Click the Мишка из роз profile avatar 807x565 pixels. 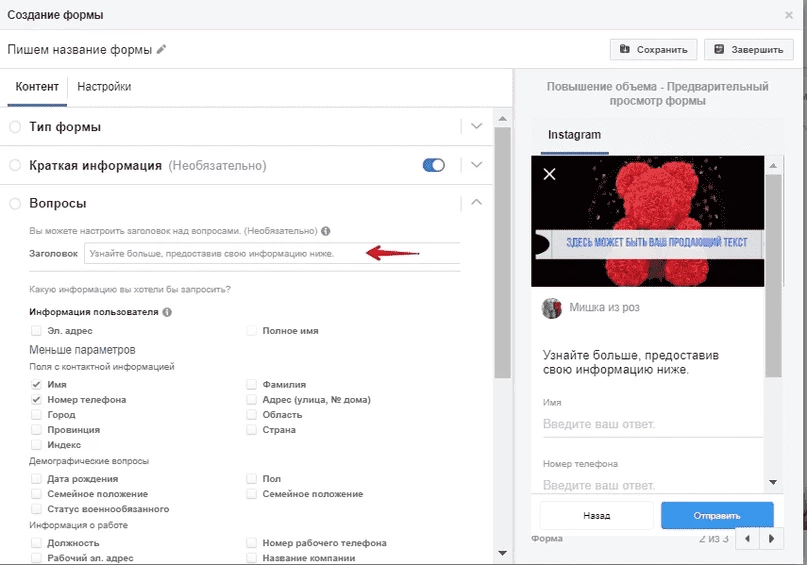552,308
